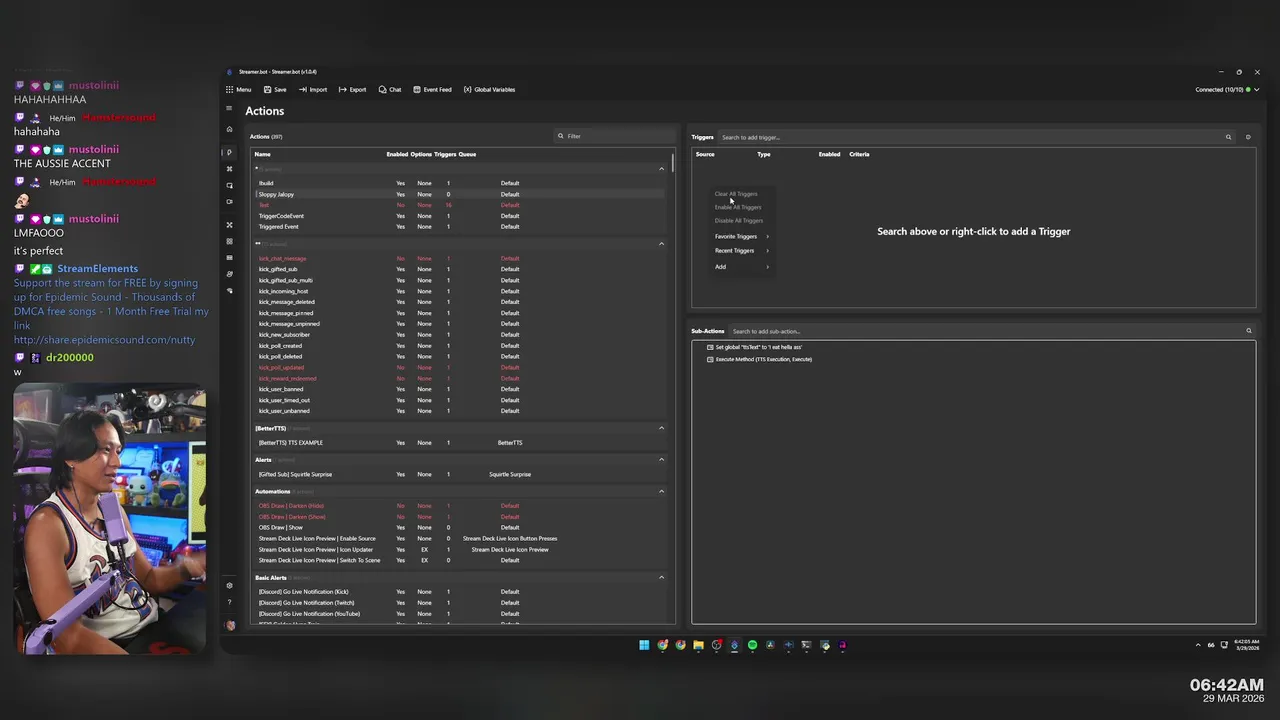Sort actions by the Queue column header

click(x=467, y=154)
